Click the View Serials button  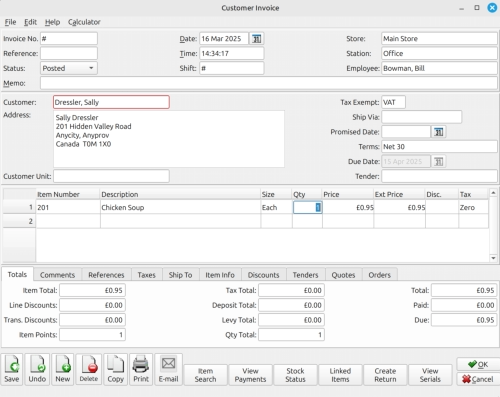click(430, 375)
